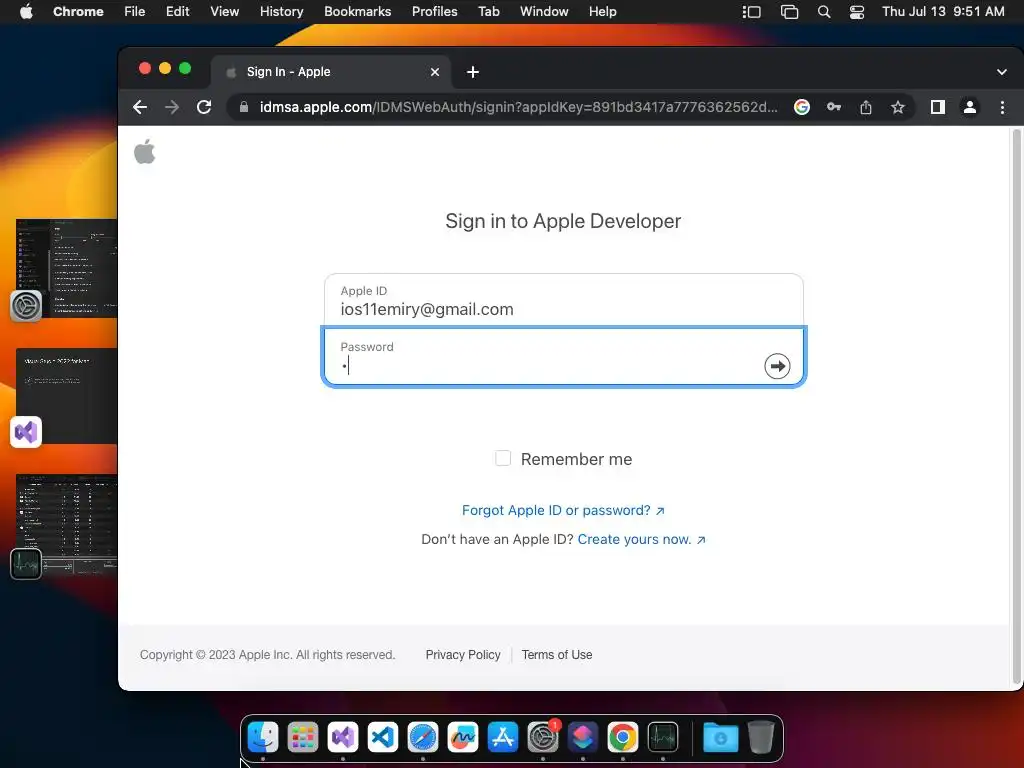This screenshot has height=768, width=1024.
Task: Open the Tab menu
Action: point(488,12)
